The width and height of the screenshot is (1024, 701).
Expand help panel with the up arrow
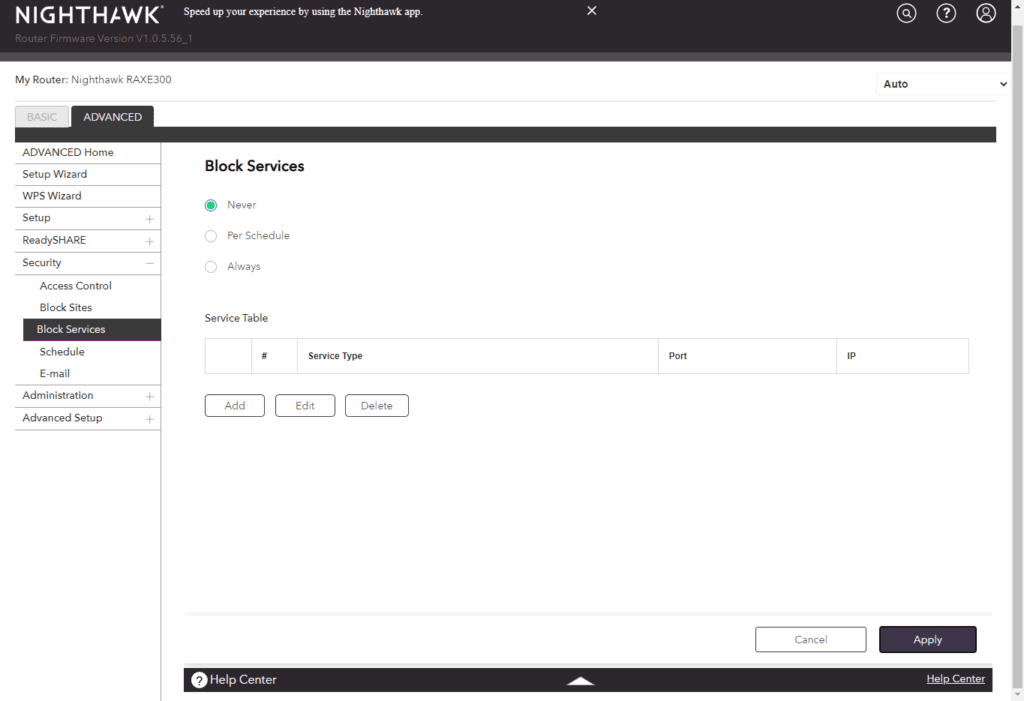(580, 681)
